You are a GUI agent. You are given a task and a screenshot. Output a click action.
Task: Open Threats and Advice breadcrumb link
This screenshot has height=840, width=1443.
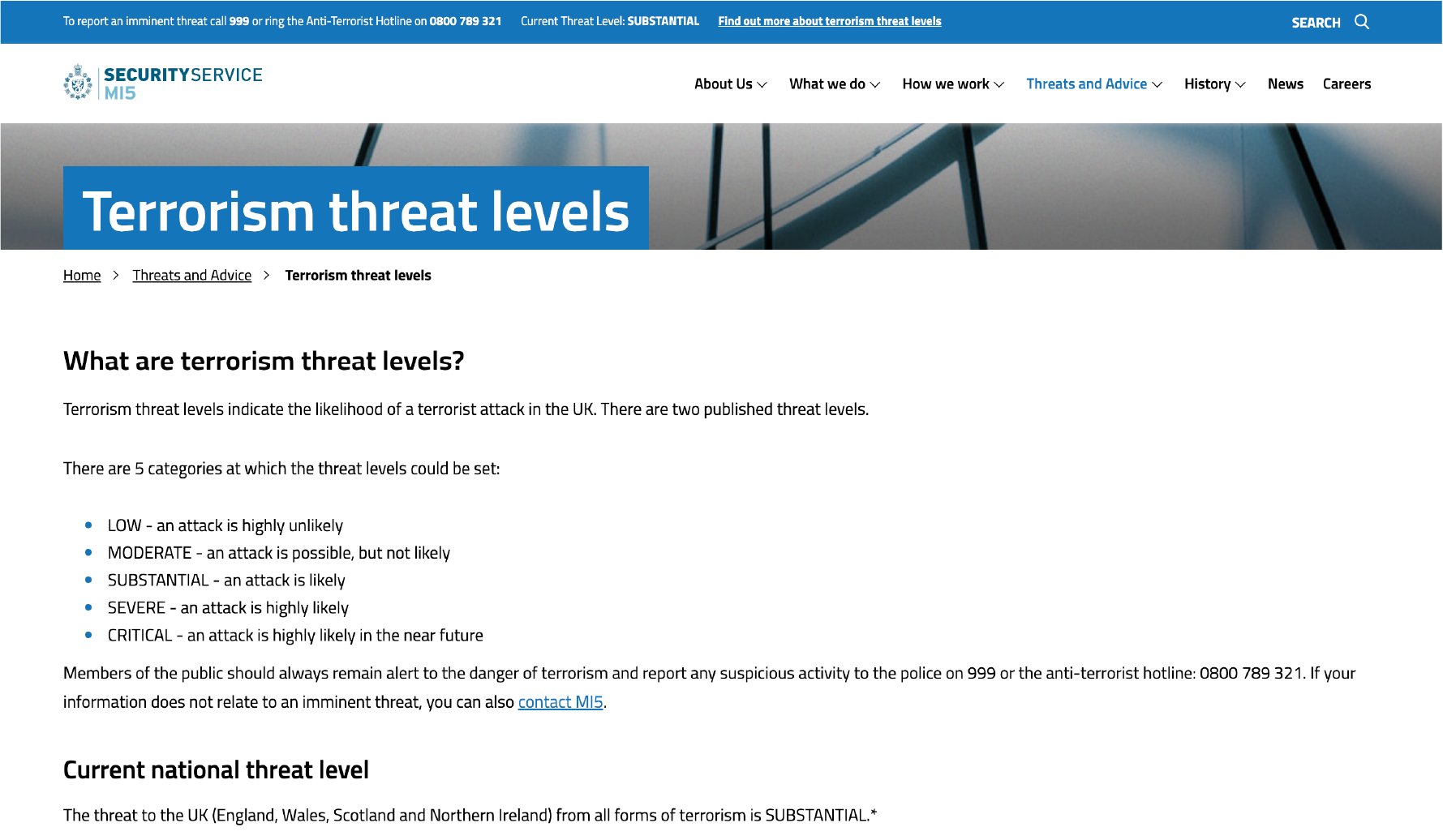coord(192,276)
